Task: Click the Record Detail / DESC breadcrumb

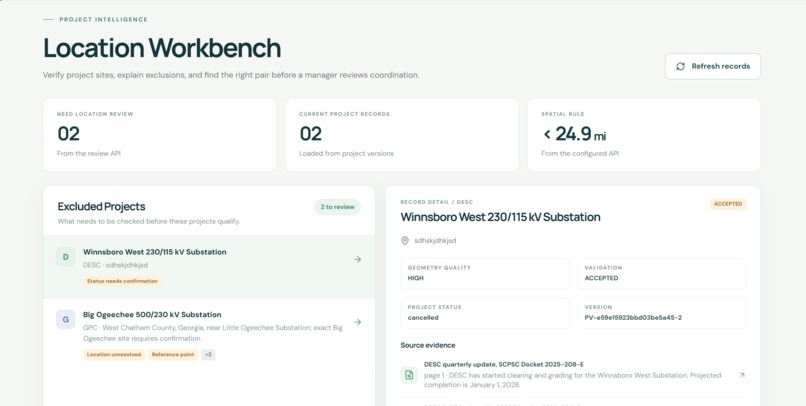Action: click(436, 202)
